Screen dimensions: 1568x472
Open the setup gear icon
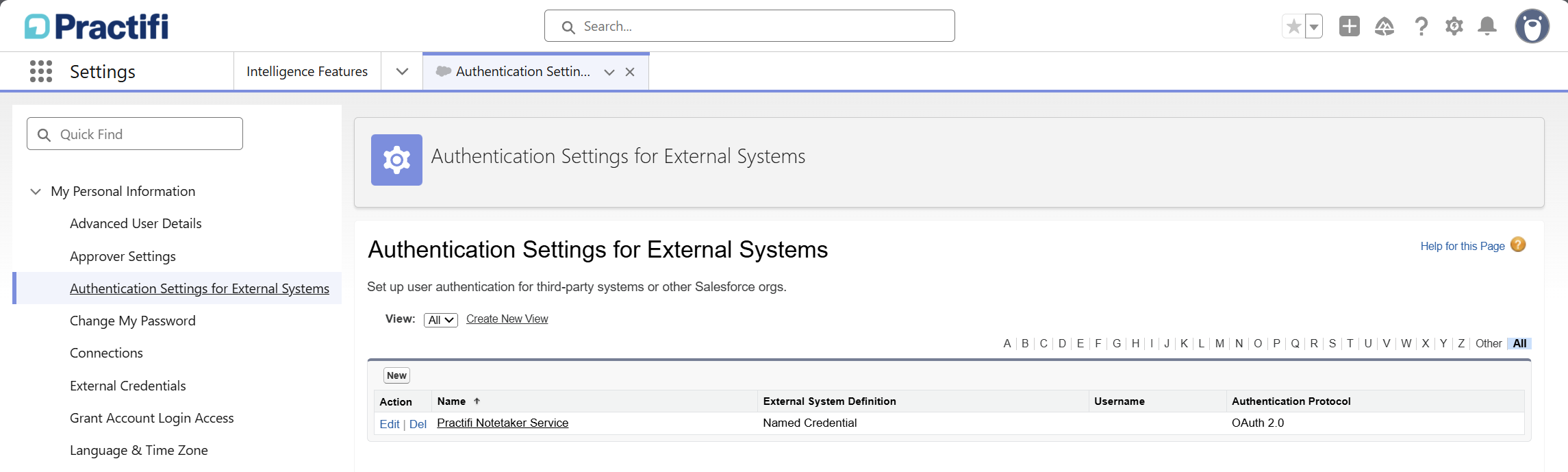point(1454,26)
